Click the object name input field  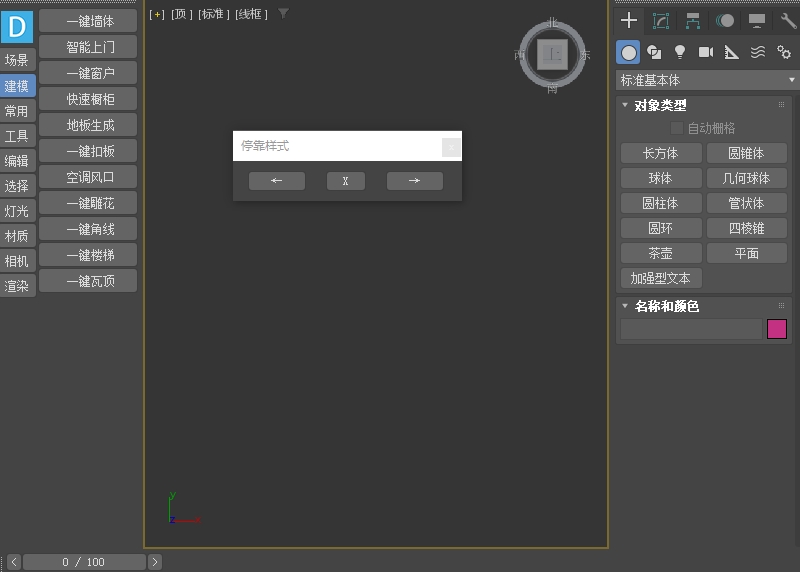tap(691, 329)
